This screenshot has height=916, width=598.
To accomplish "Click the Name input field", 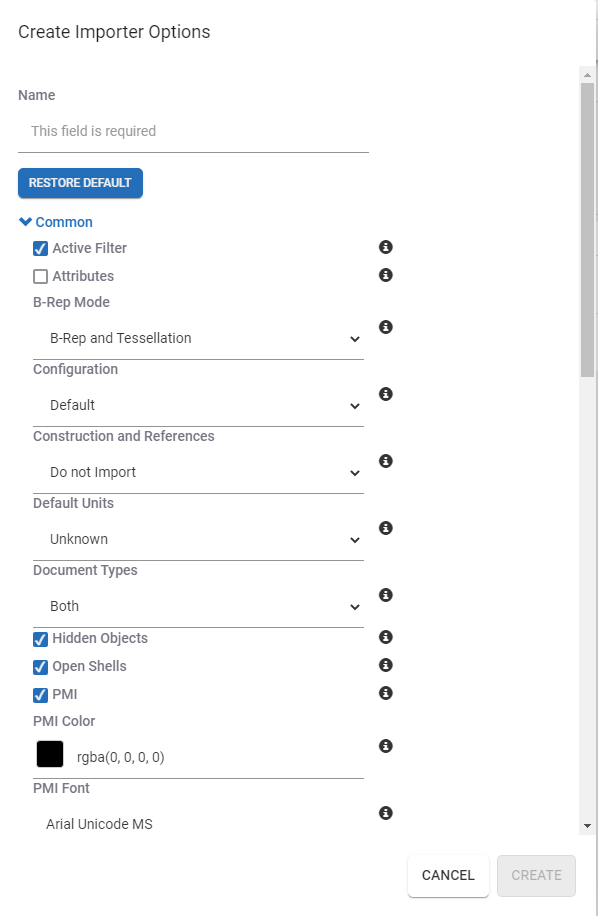I will (193, 131).
